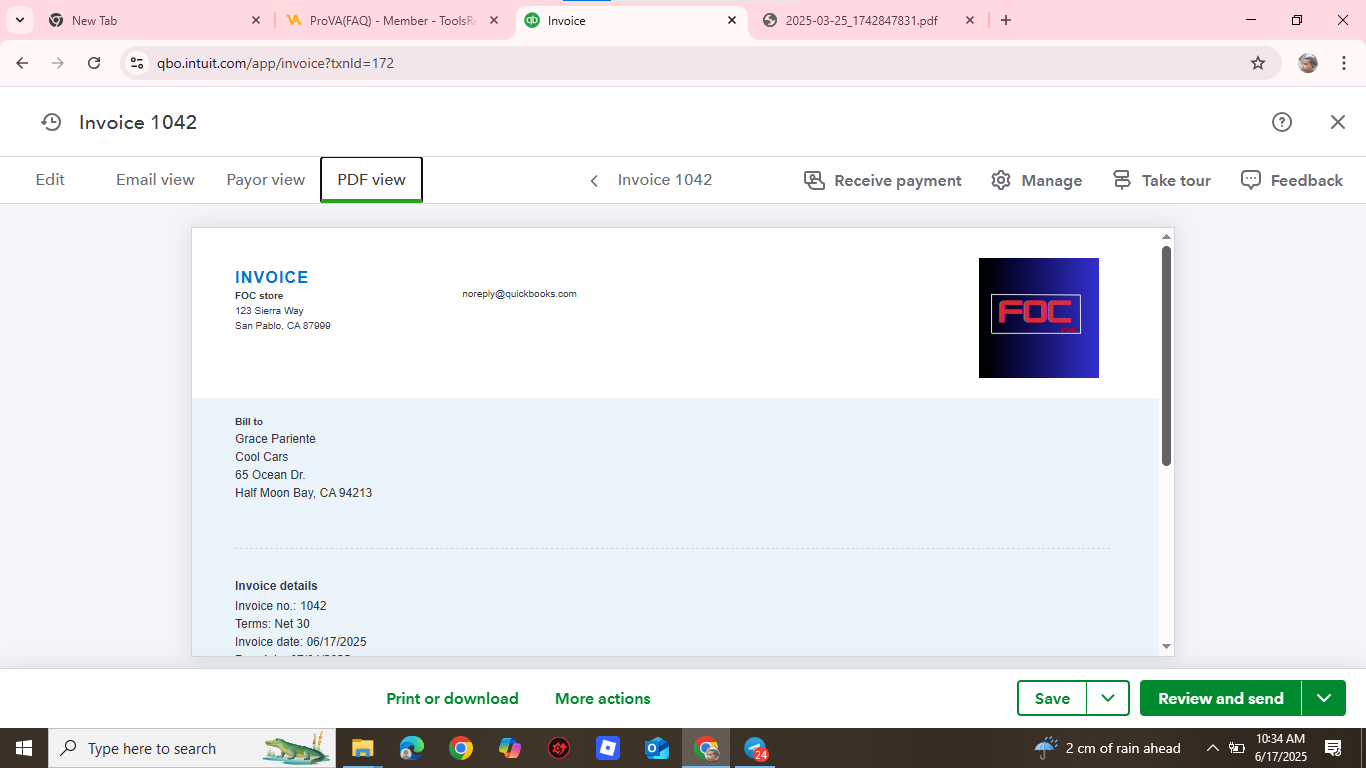Switch to the New Tab browser tab
Viewport: 1366px width, 768px height.
pyautogui.click(x=155, y=20)
